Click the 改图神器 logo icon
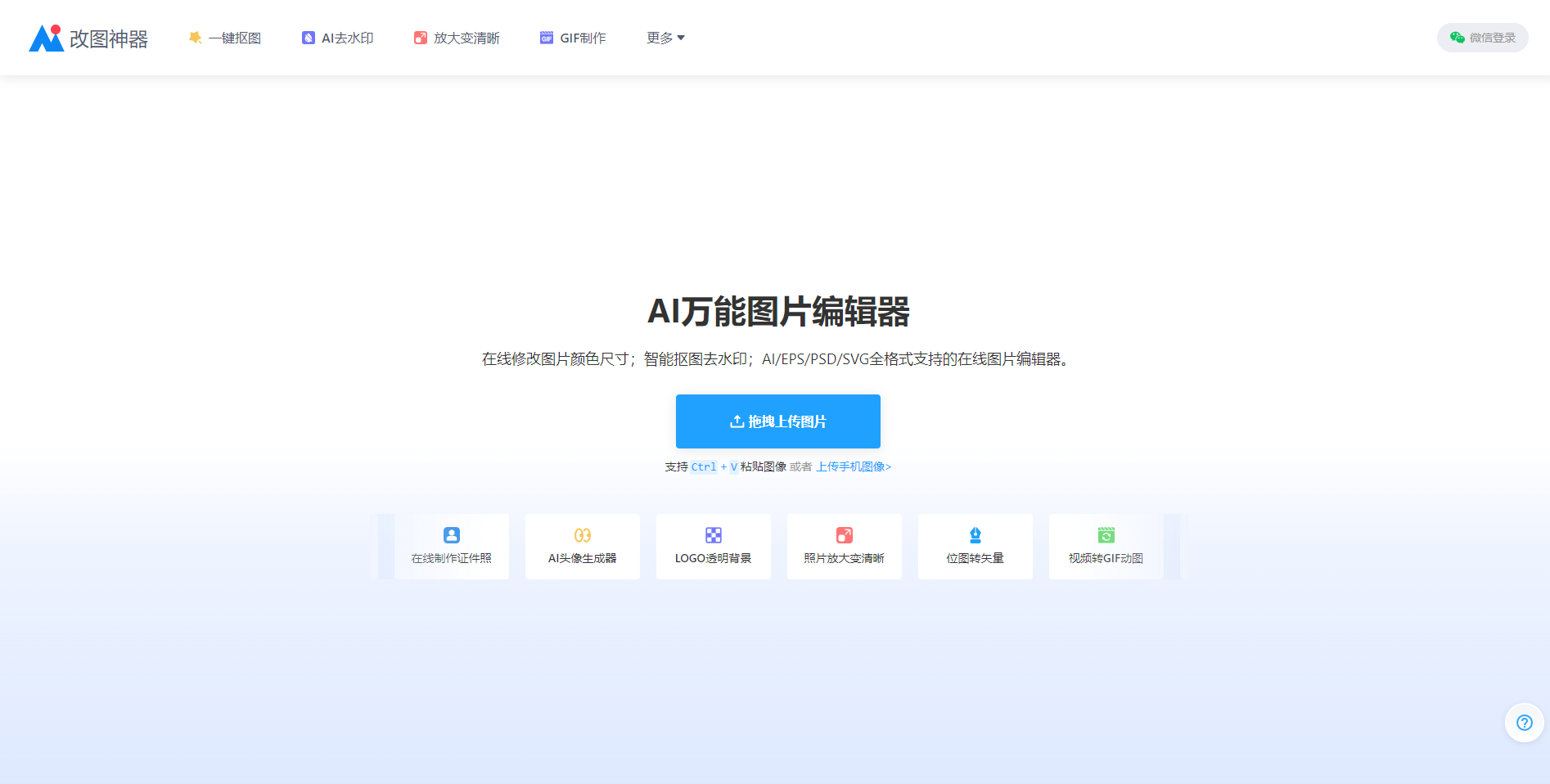This screenshot has height=784, width=1550. pyautogui.click(x=47, y=38)
